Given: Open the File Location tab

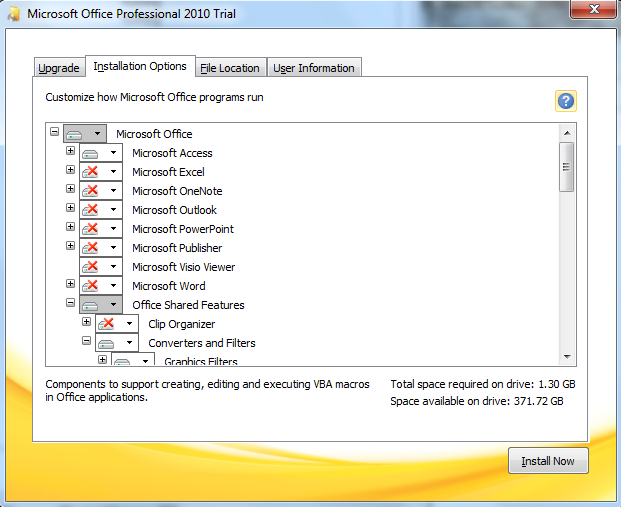Looking at the screenshot, I should (x=230, y=68).
